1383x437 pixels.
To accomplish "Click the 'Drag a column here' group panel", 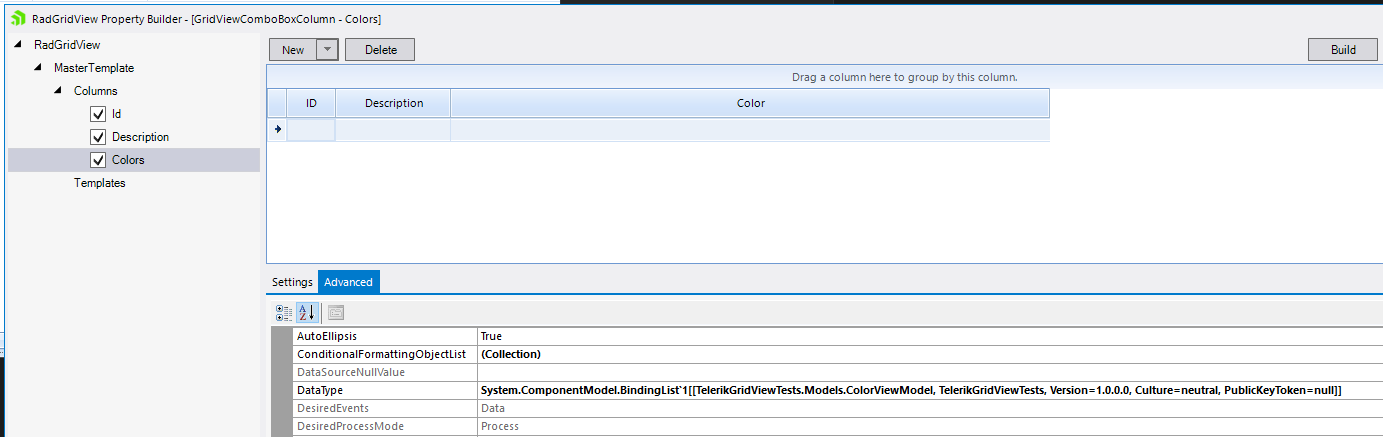I will tap(825, 77).
